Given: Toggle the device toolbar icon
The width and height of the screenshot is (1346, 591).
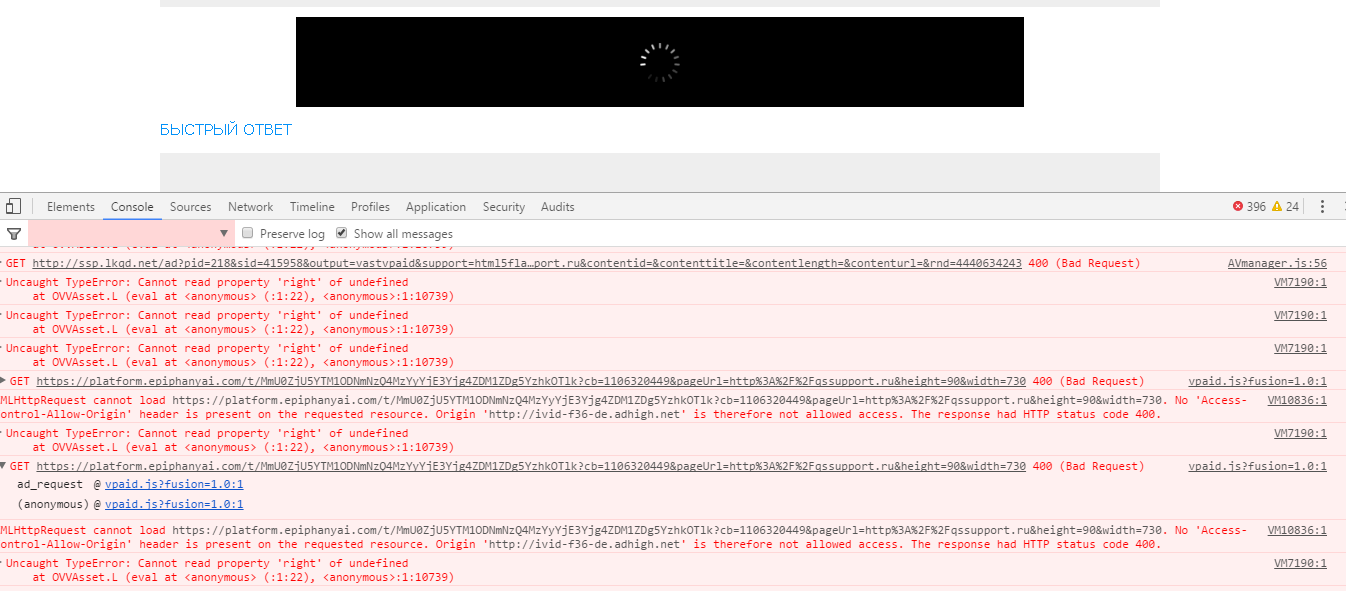Looking at the screenshot, I should [13, 207].
